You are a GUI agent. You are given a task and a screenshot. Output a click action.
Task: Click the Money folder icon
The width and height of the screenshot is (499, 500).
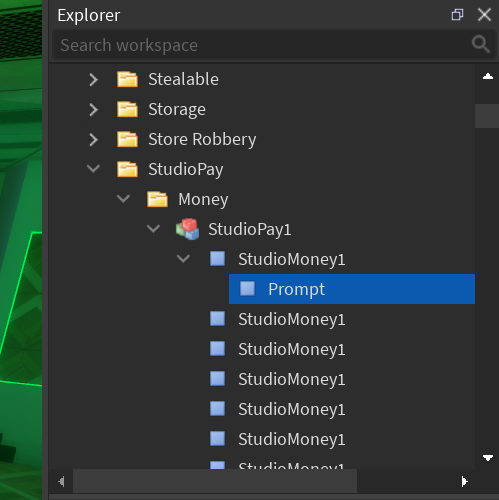click(157, 199)
